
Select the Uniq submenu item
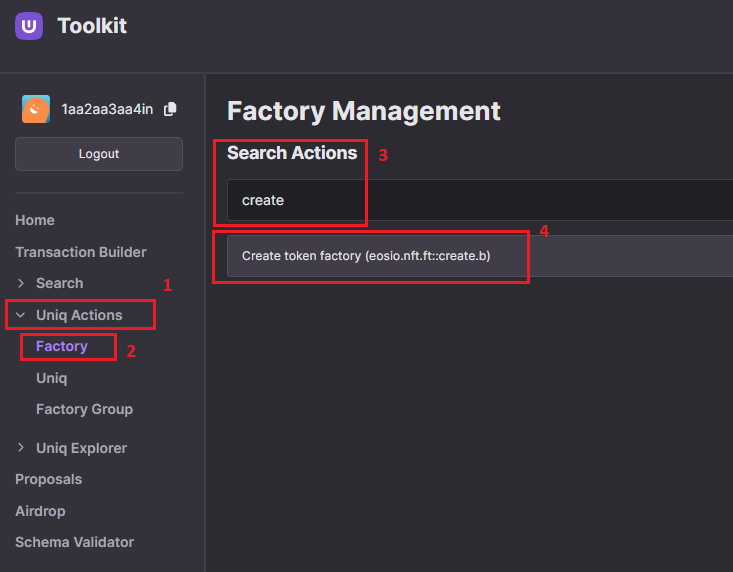[51, 378]
